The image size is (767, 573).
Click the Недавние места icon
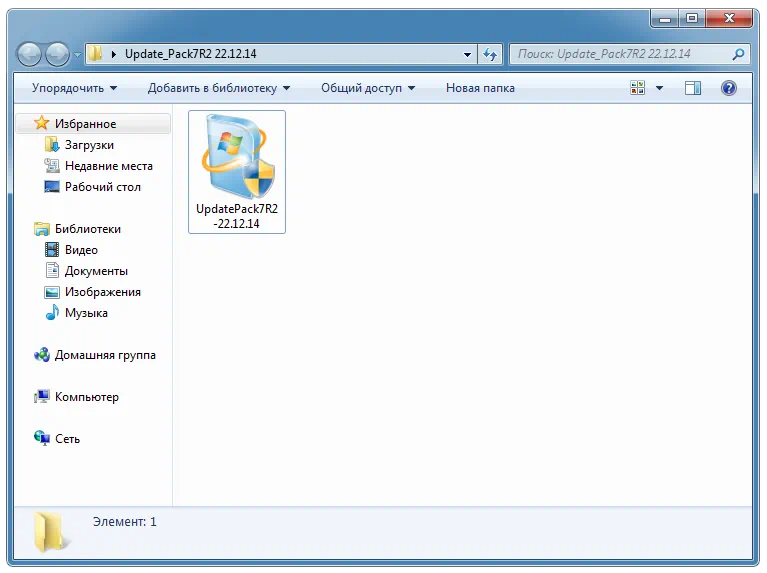(x=52, y=166)
